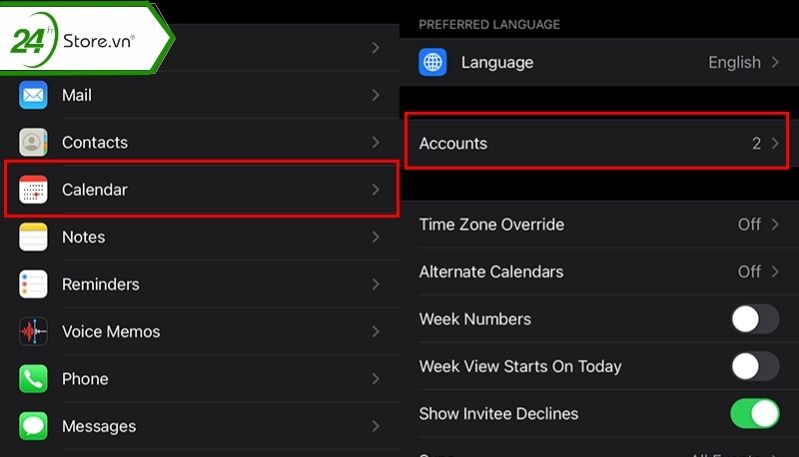Open the Notes settings entry
Screen dimensions: 799x457
coord(200,237)
